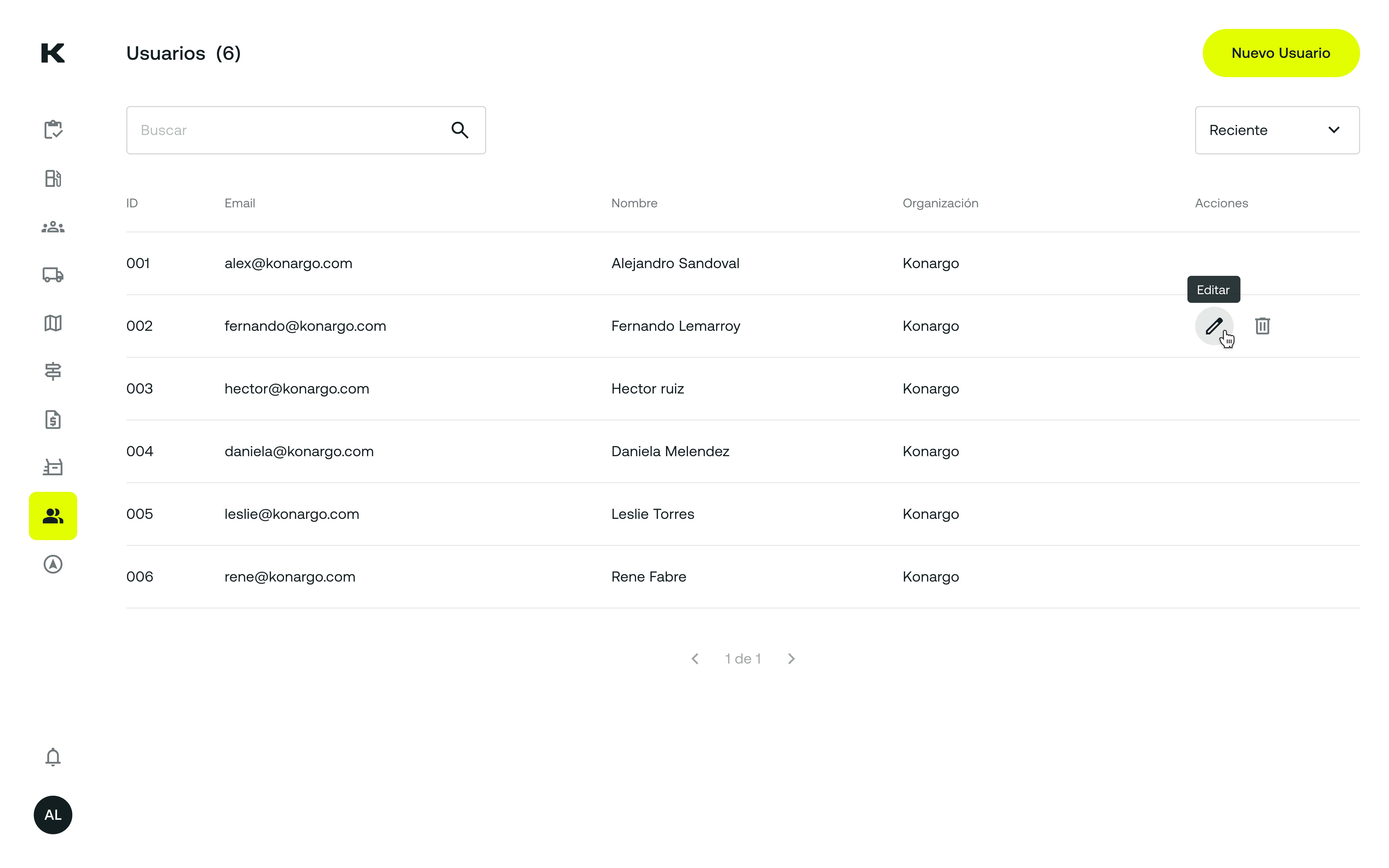Go to next page arrow
This screenshot has width=1389, height=868.
click(x=791, y=658)
